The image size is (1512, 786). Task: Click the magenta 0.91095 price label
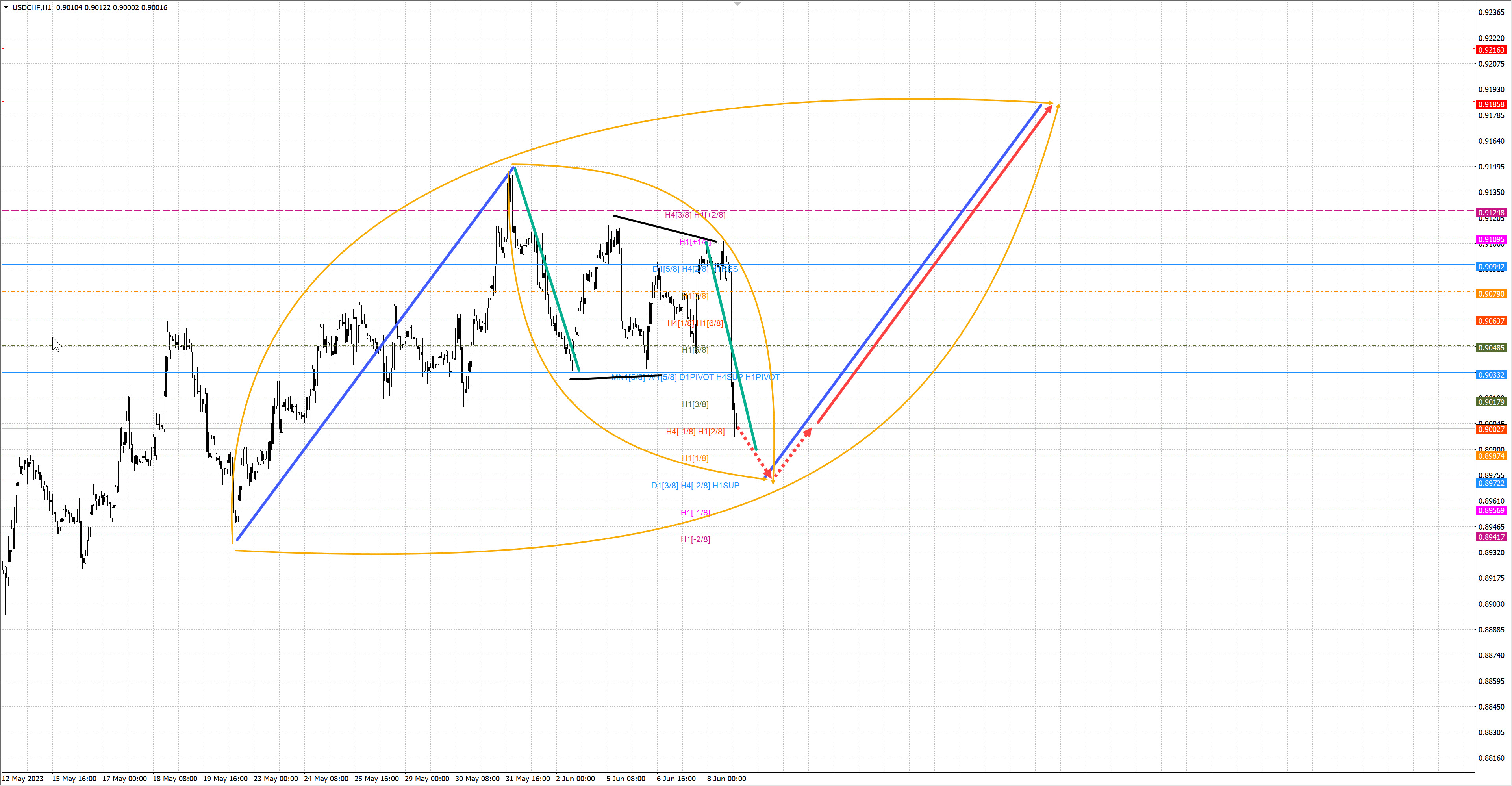[1491, 240]
